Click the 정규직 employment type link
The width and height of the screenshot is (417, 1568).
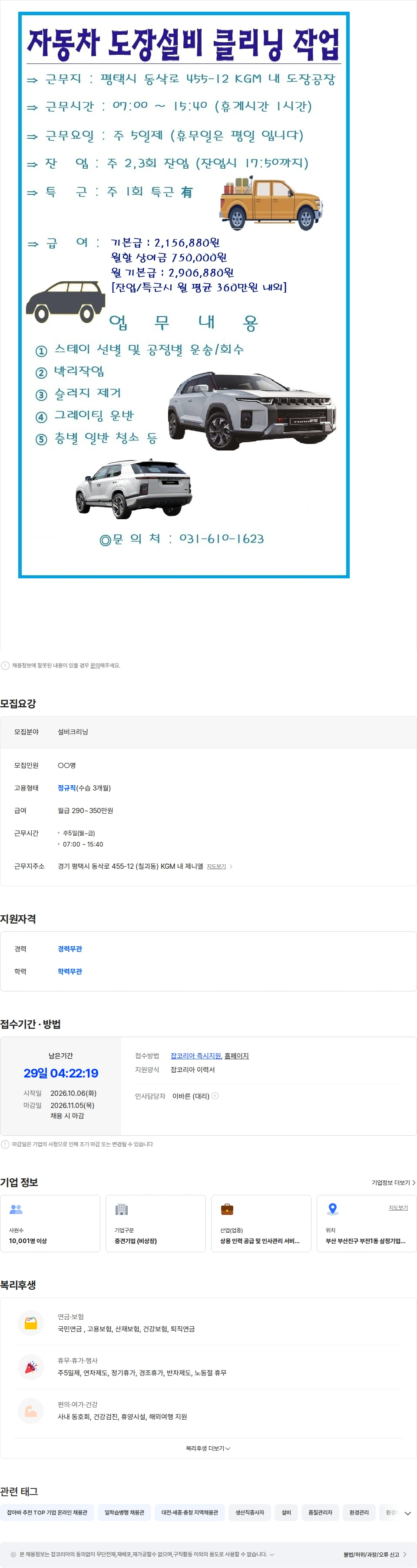click(67, 787)
